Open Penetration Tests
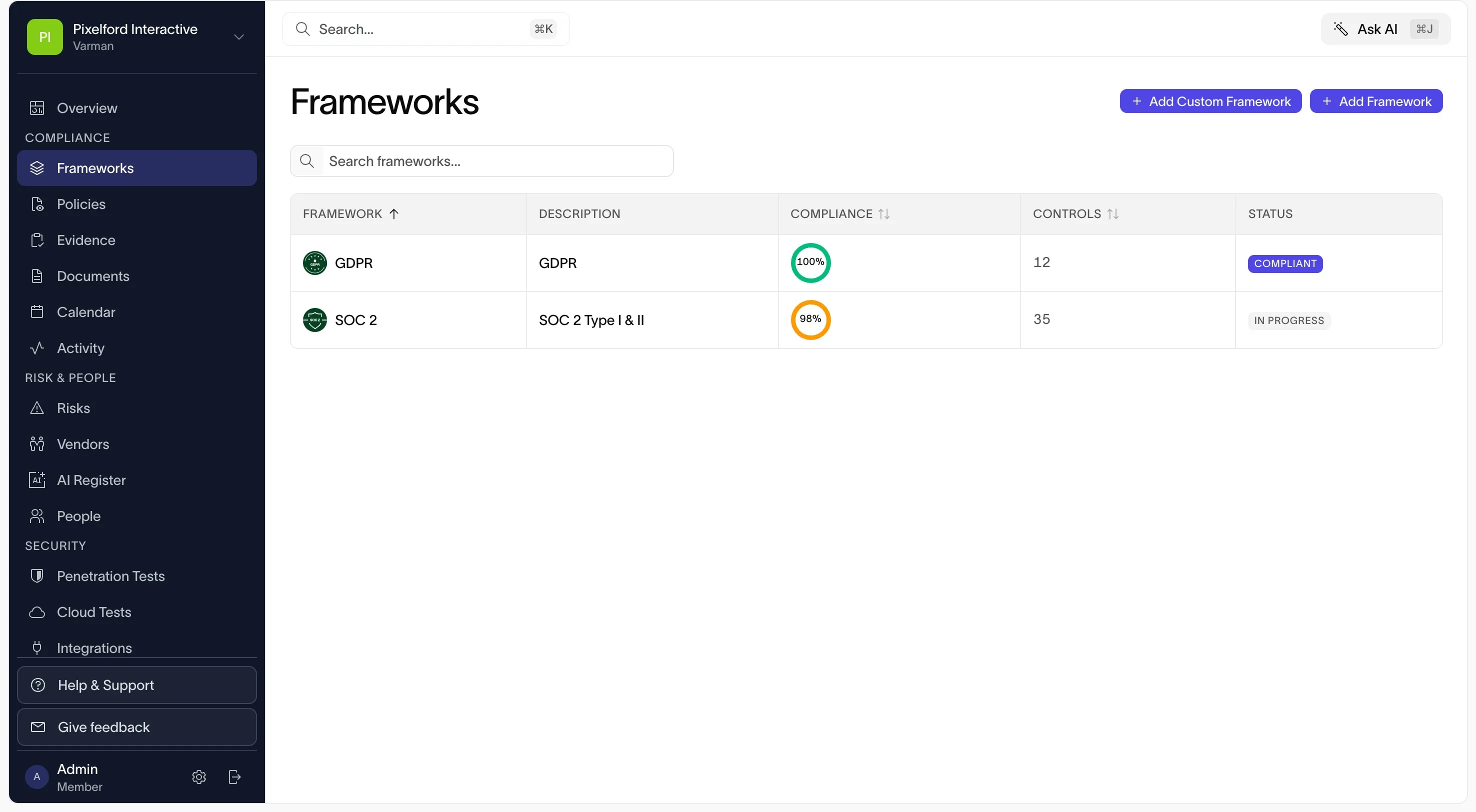 pyautogui.click(x=137, y=576)
